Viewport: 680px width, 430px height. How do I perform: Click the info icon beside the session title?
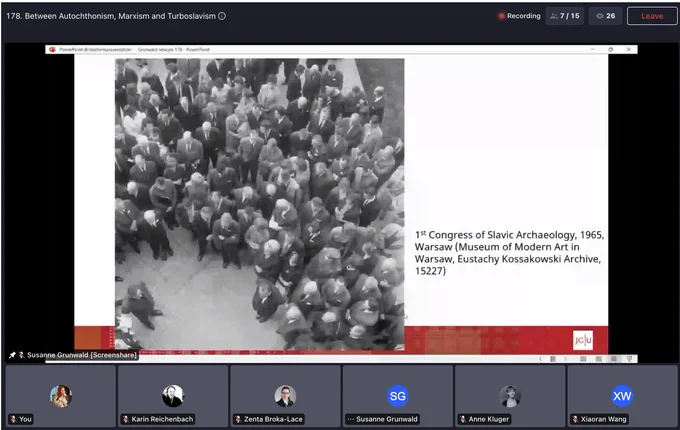click(222, 16)
